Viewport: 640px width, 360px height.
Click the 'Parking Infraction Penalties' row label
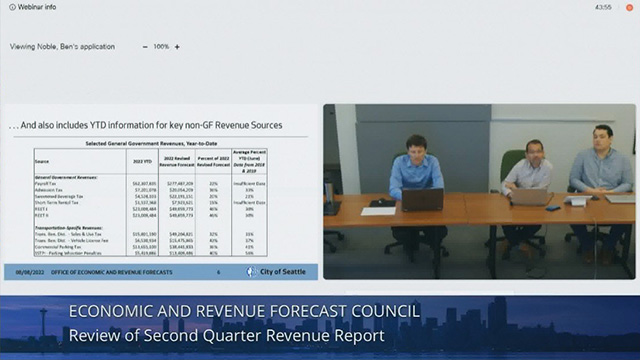[x=68, y=253]
